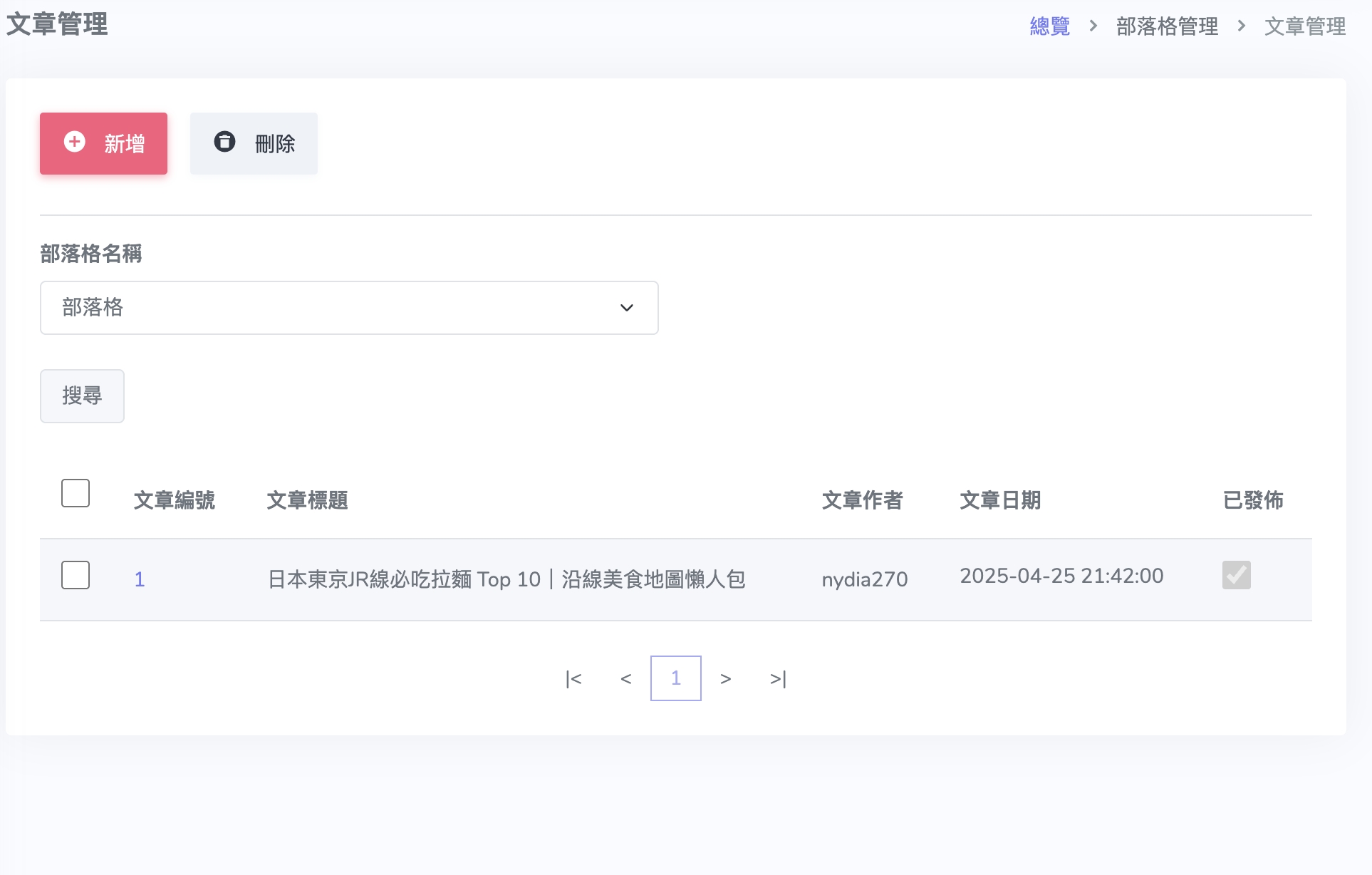Toggle the select-all checkbox in table header
Screen dimensions: 1372x875
(x=76, y=493)
